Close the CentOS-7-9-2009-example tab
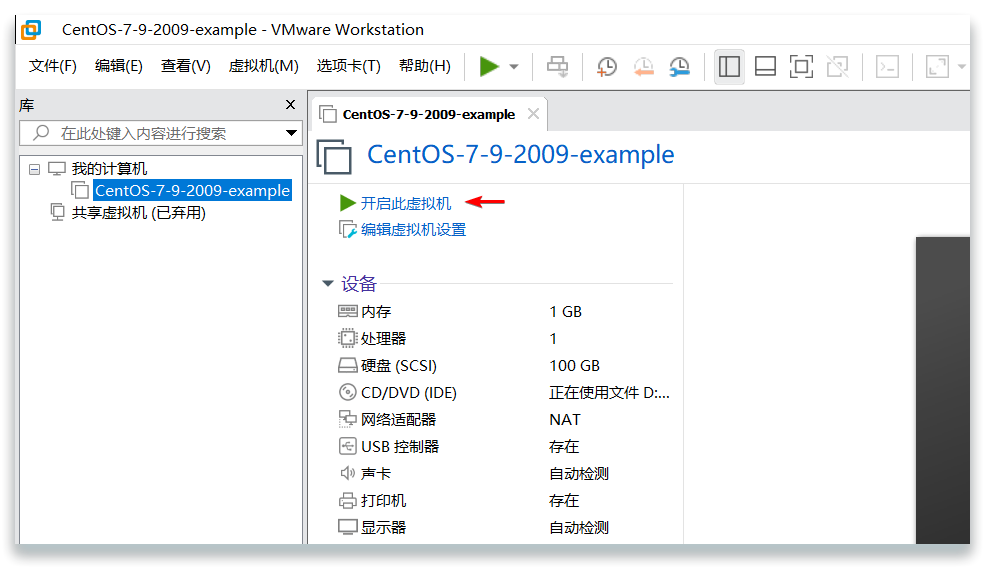The image size is (985, 569). [533, 114]
